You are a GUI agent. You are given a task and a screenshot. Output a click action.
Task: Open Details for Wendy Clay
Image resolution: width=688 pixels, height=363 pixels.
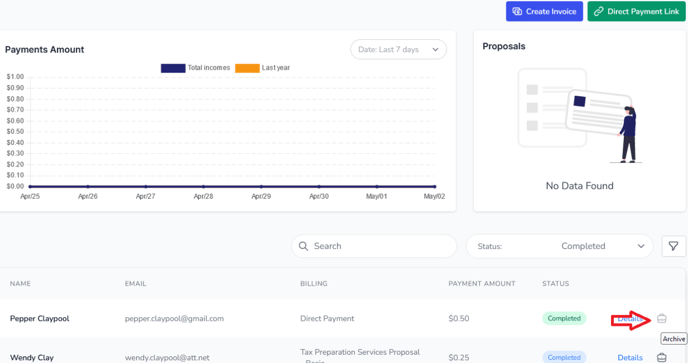630,358
